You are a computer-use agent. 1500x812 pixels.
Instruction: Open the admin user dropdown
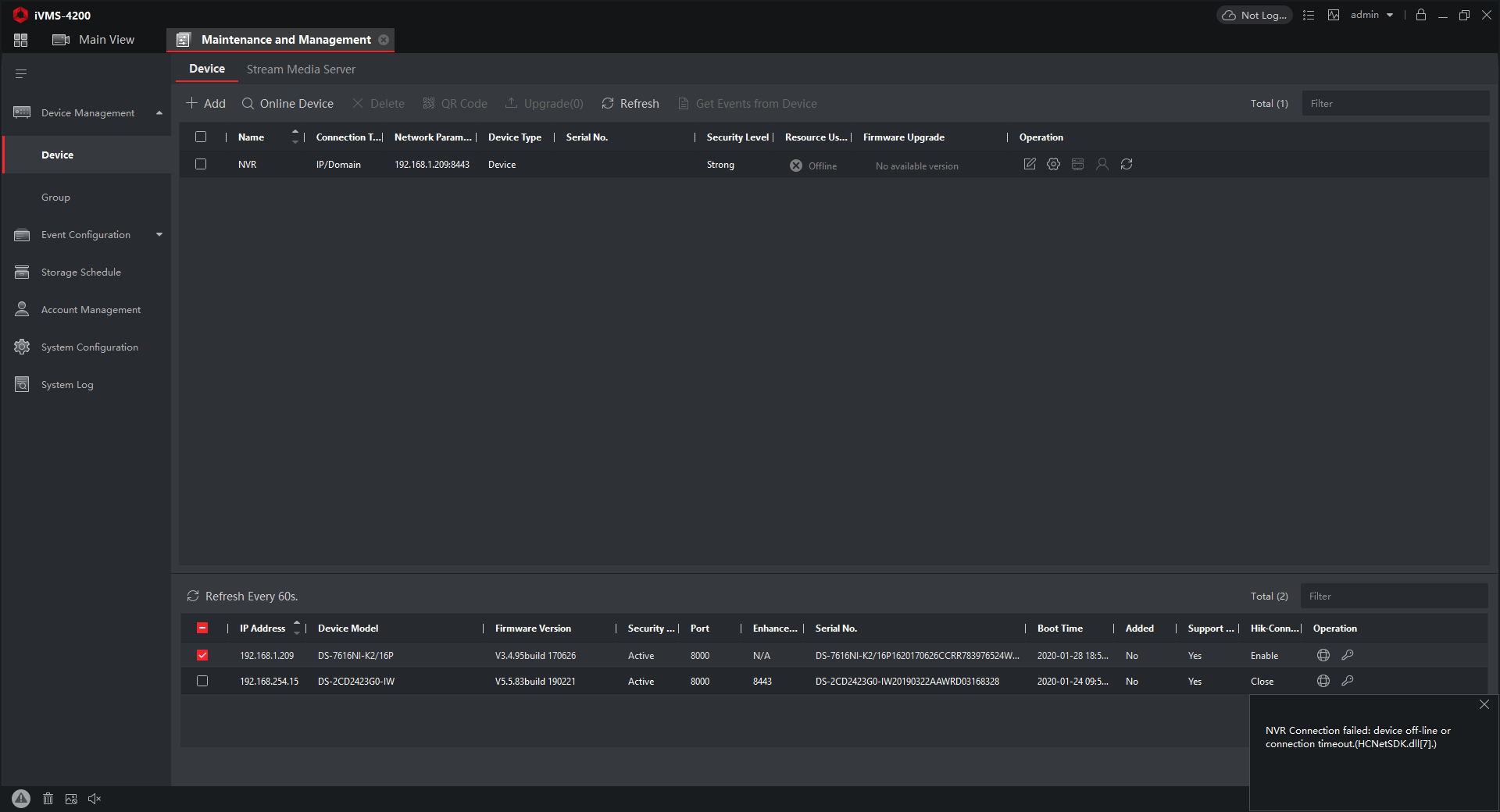(x=1372, y=15)
